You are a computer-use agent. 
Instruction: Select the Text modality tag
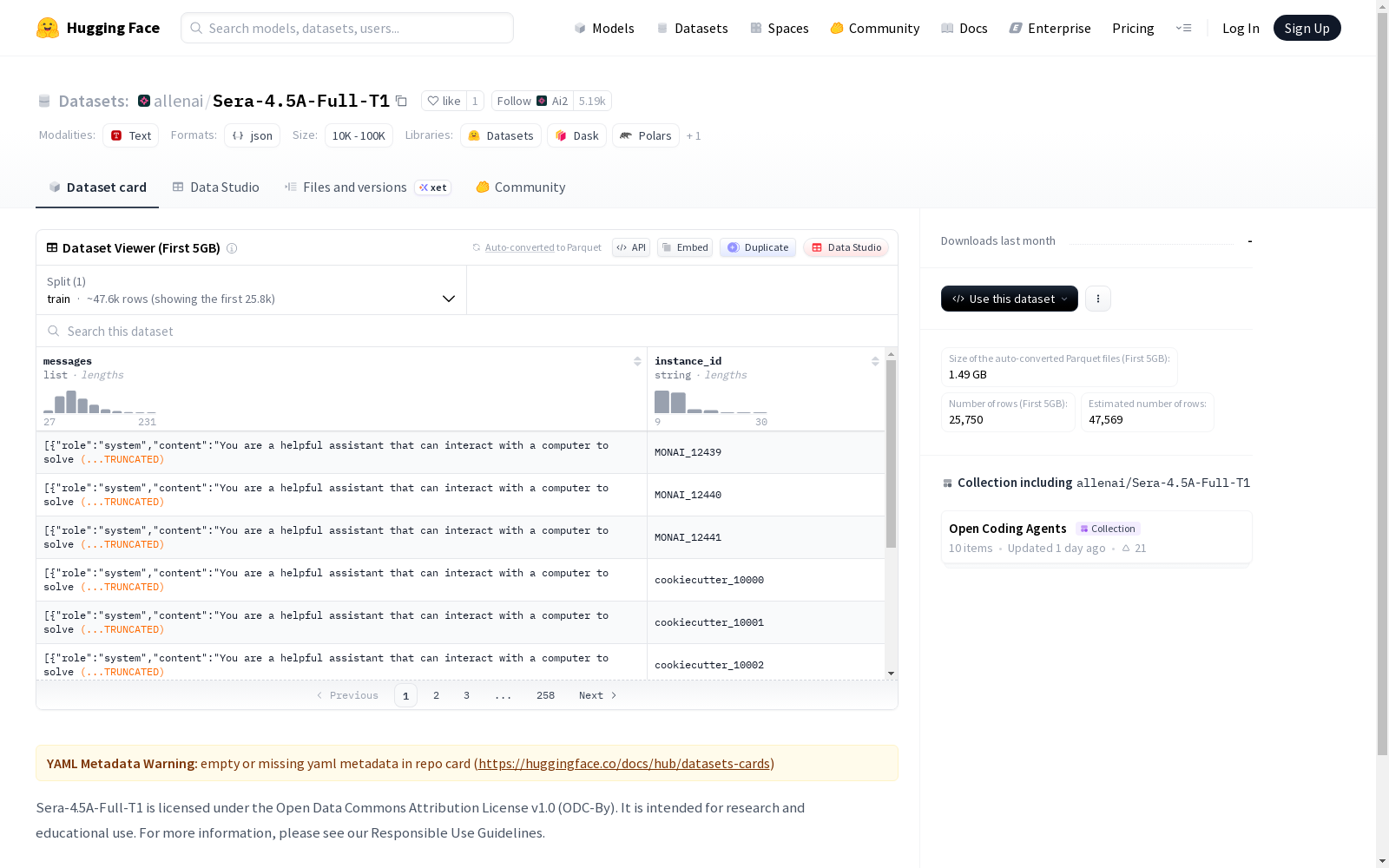click(x=131, y=135)
